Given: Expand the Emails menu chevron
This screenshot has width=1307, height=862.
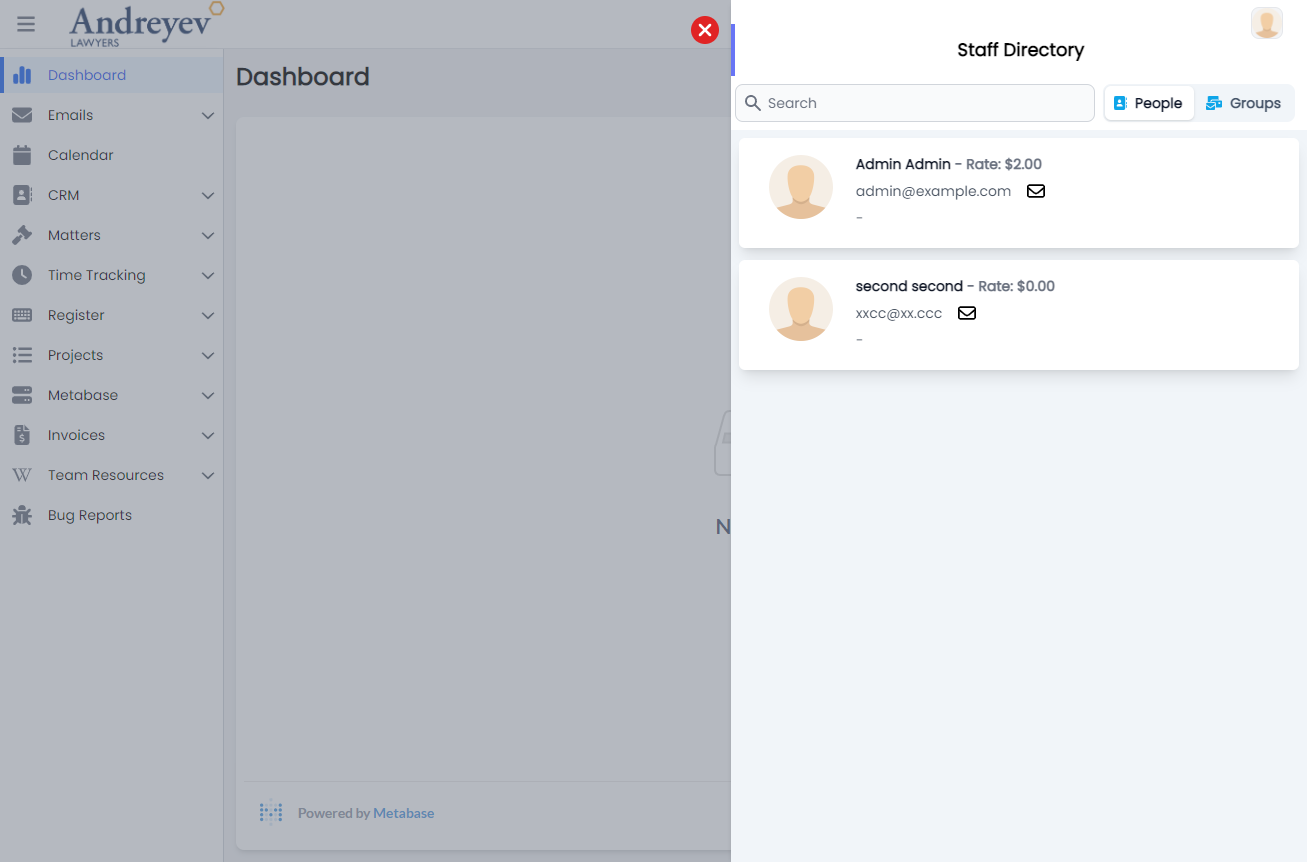Looking at the screenshot, I should point(208,115).
